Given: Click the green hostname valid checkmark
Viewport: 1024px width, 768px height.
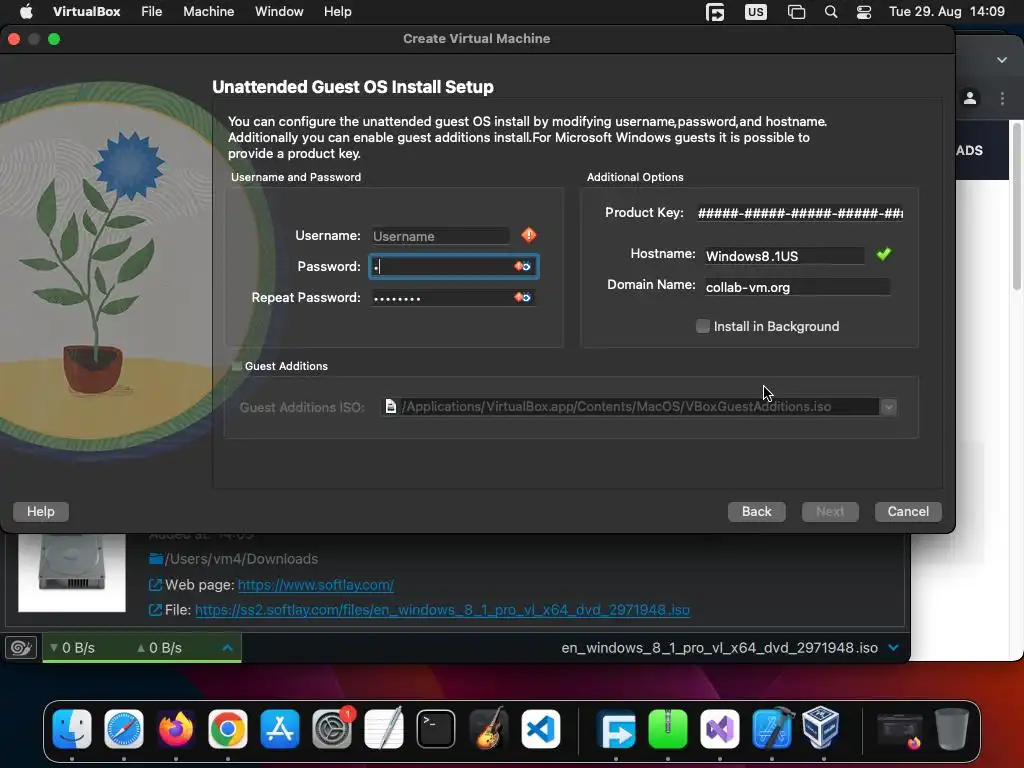Looking at the screenshot, I should pos(884,254).
